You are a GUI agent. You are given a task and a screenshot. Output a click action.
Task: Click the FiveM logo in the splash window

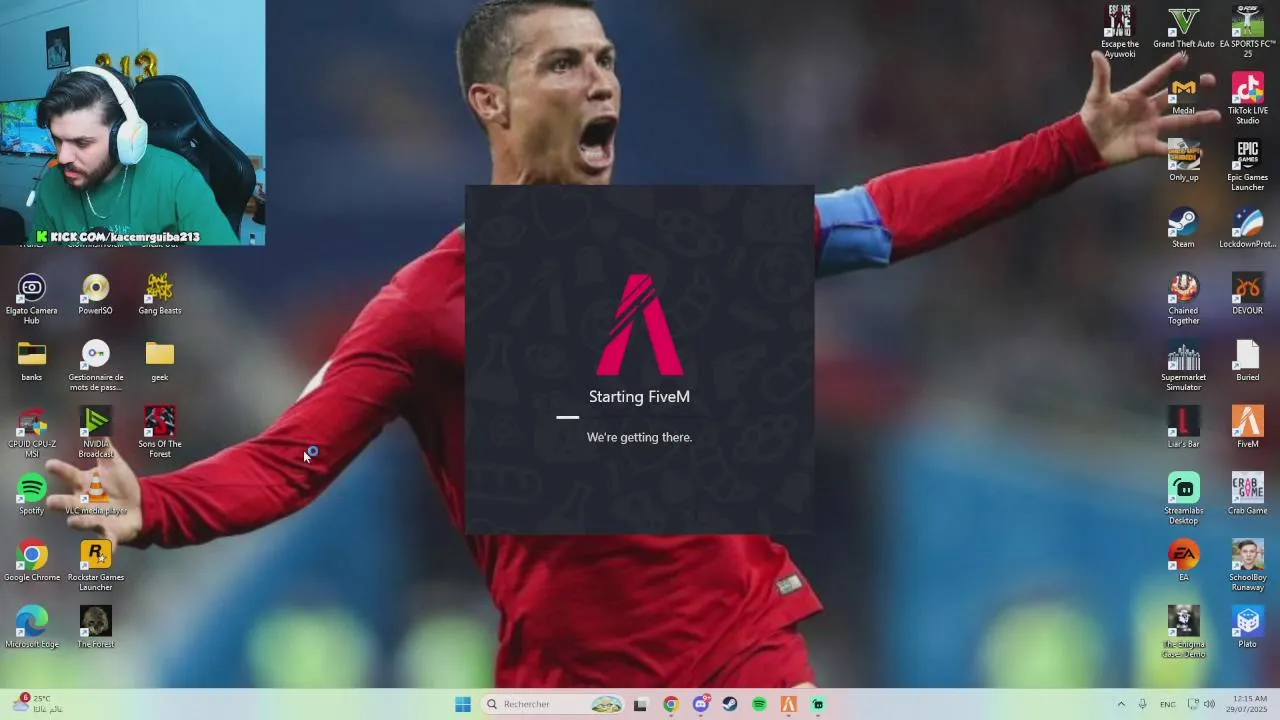click(640, 324)
